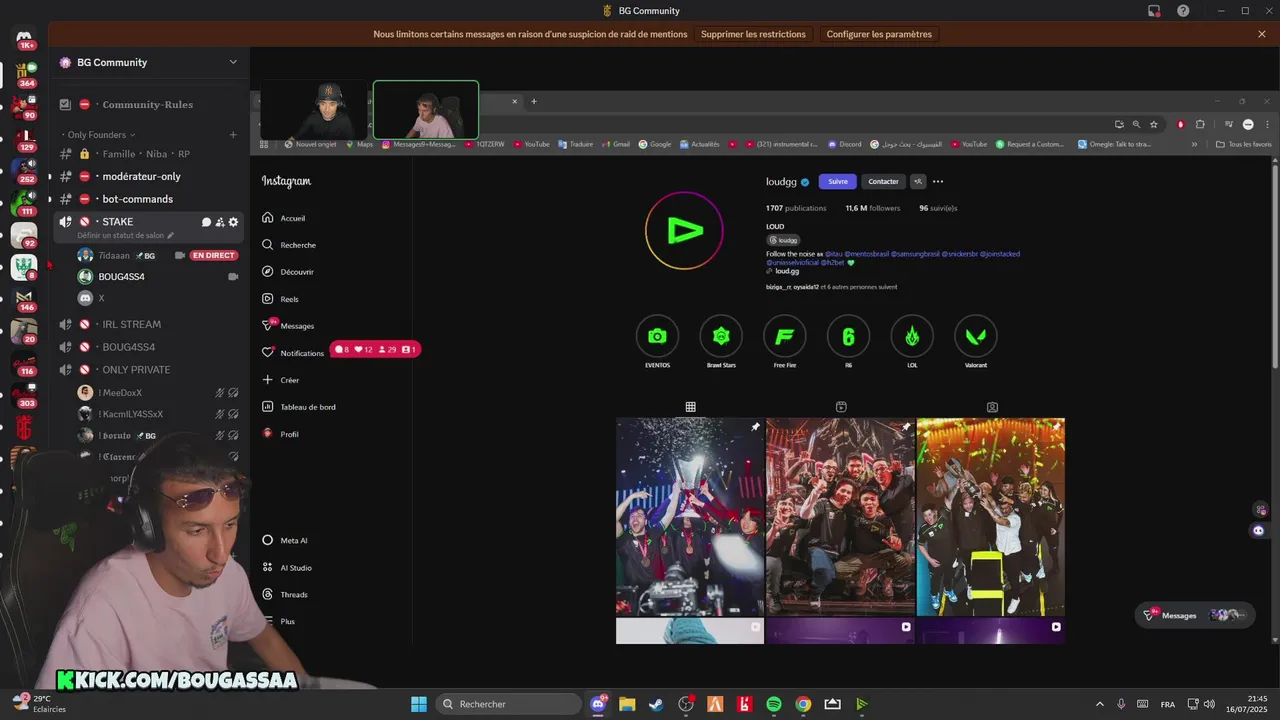Select the posts grid tab
The height and width of the screenshot is (720, 1280).
690,407
